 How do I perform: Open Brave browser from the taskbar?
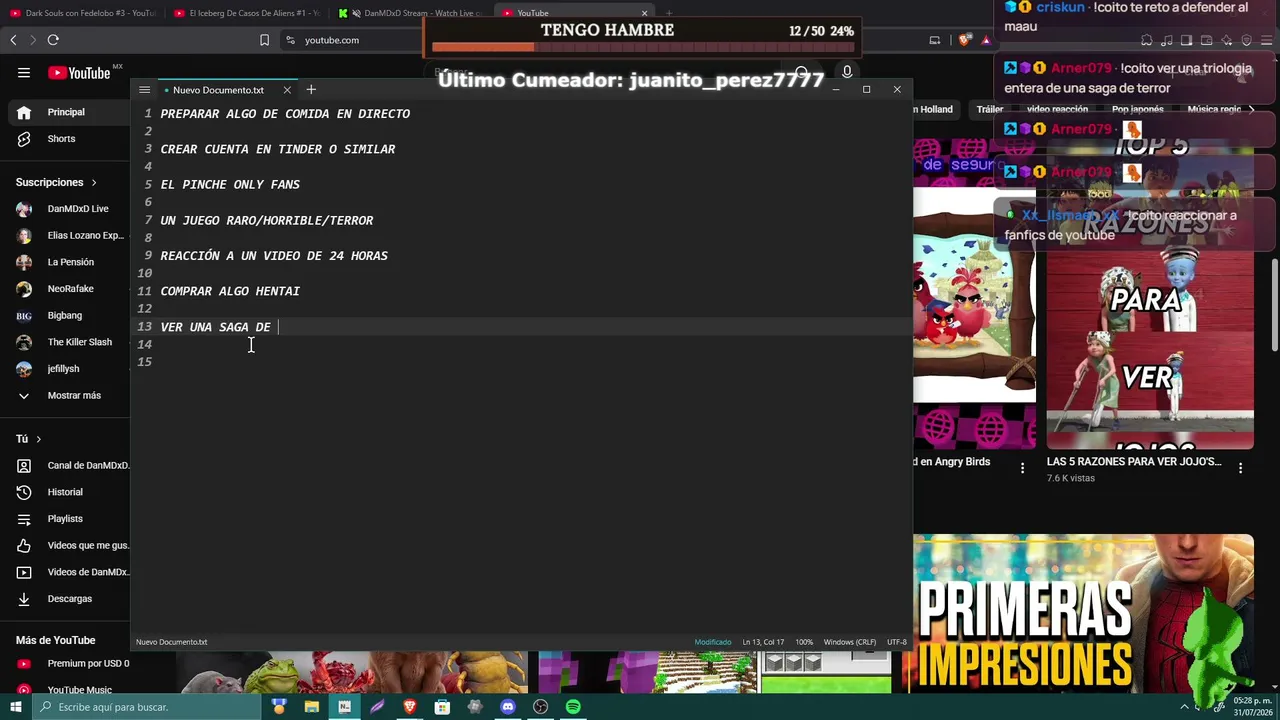[x=410, y=707]
